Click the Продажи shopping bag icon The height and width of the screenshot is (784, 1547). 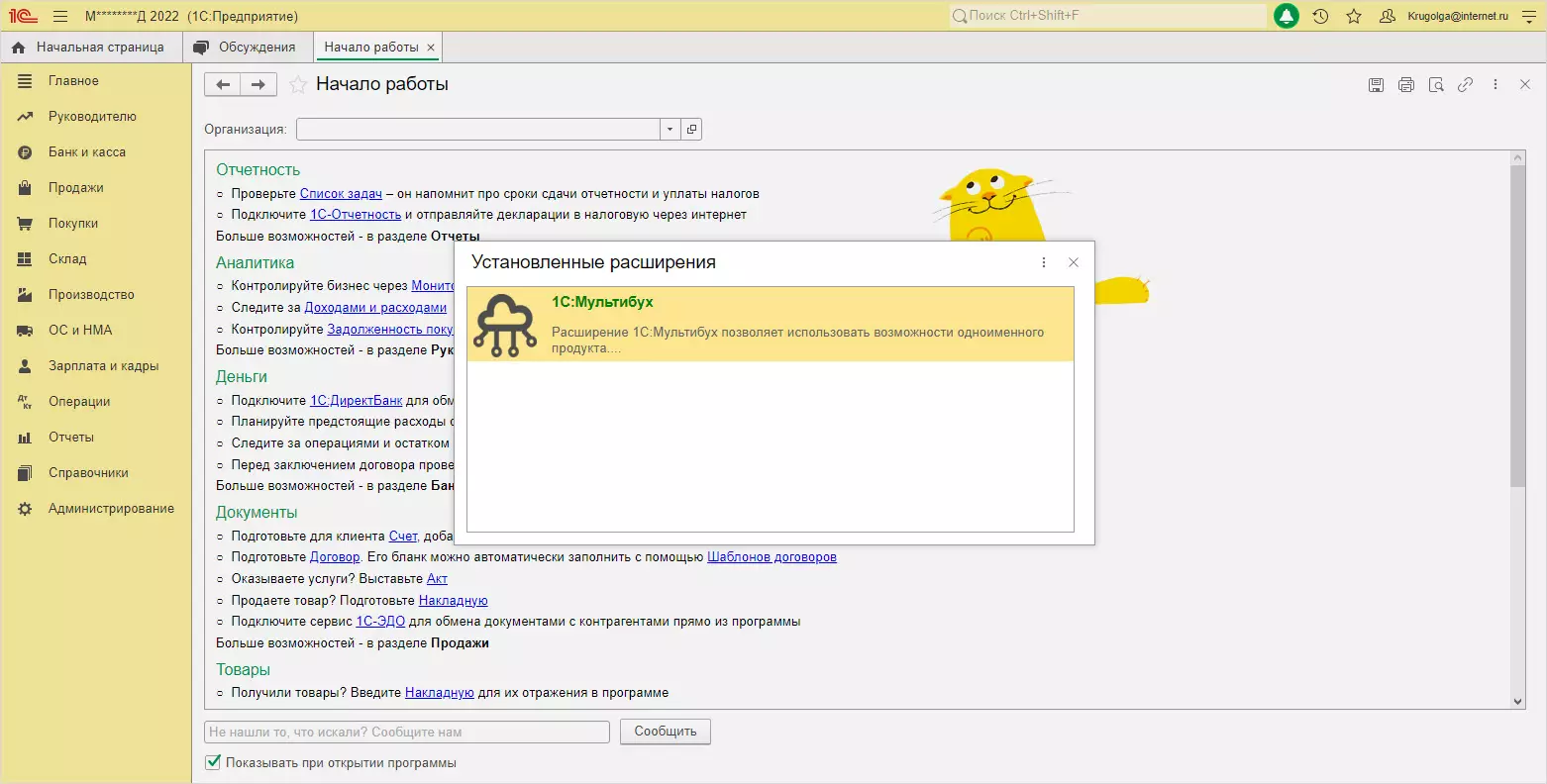point(26,188)
